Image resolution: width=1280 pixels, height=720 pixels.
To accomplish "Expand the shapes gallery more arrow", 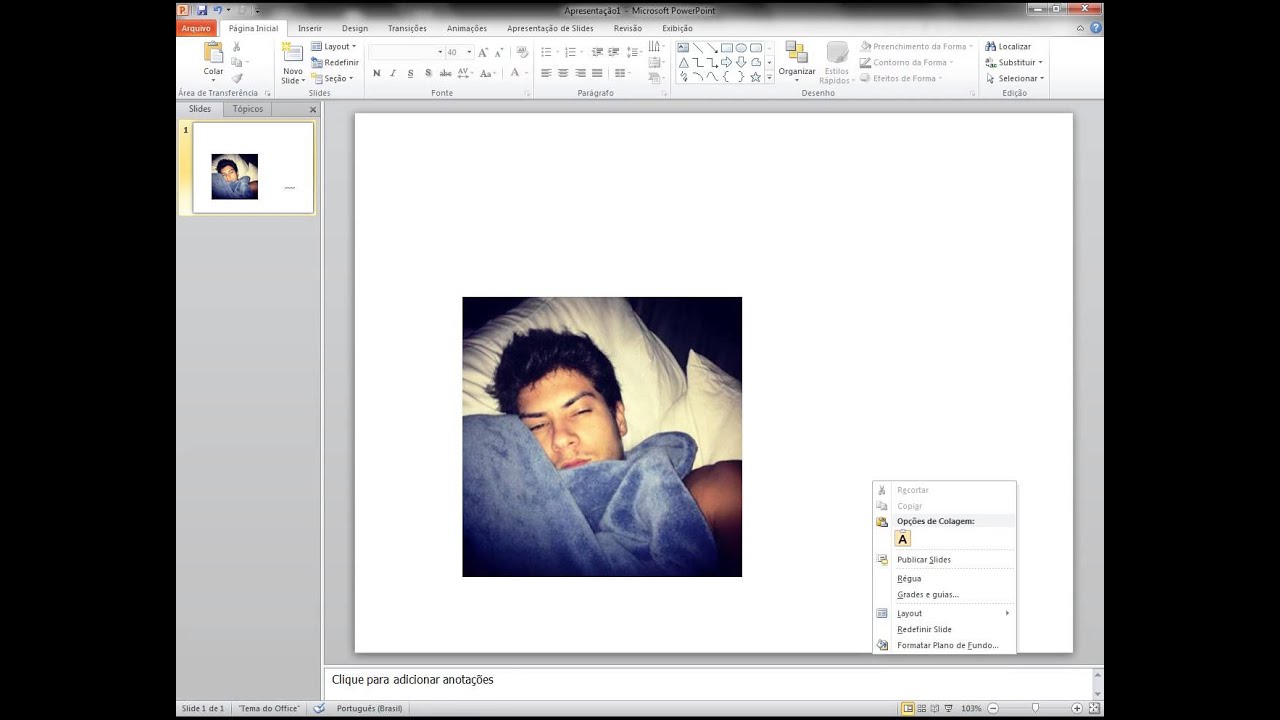I will [x=769, y=77].
